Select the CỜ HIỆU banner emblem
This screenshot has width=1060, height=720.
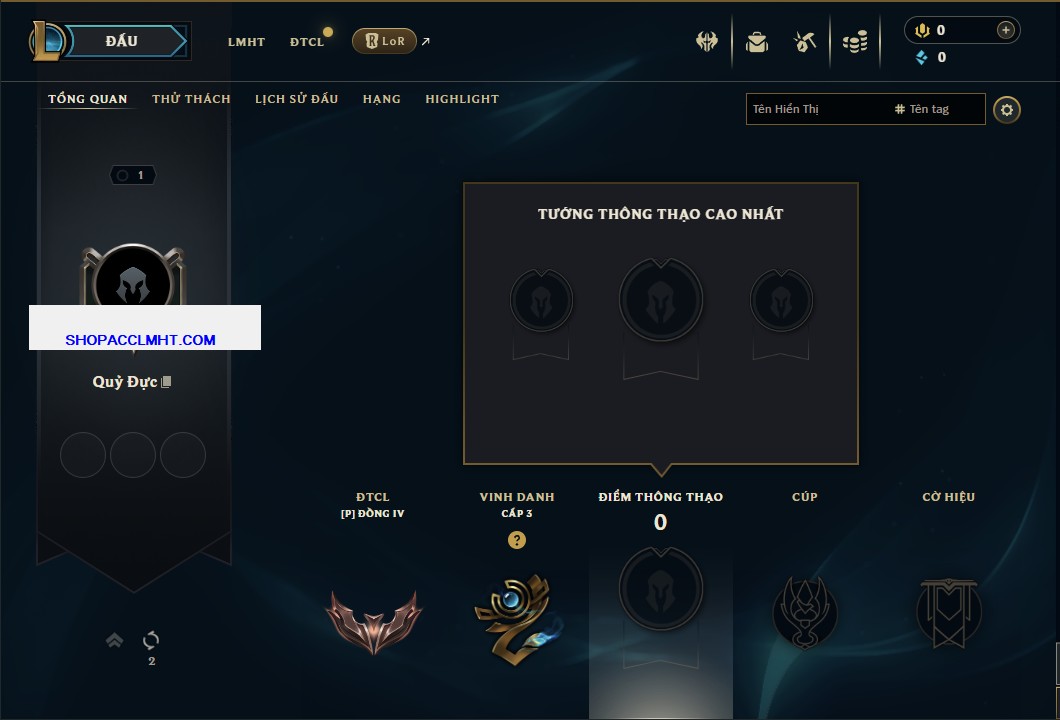tap(948, 613)
